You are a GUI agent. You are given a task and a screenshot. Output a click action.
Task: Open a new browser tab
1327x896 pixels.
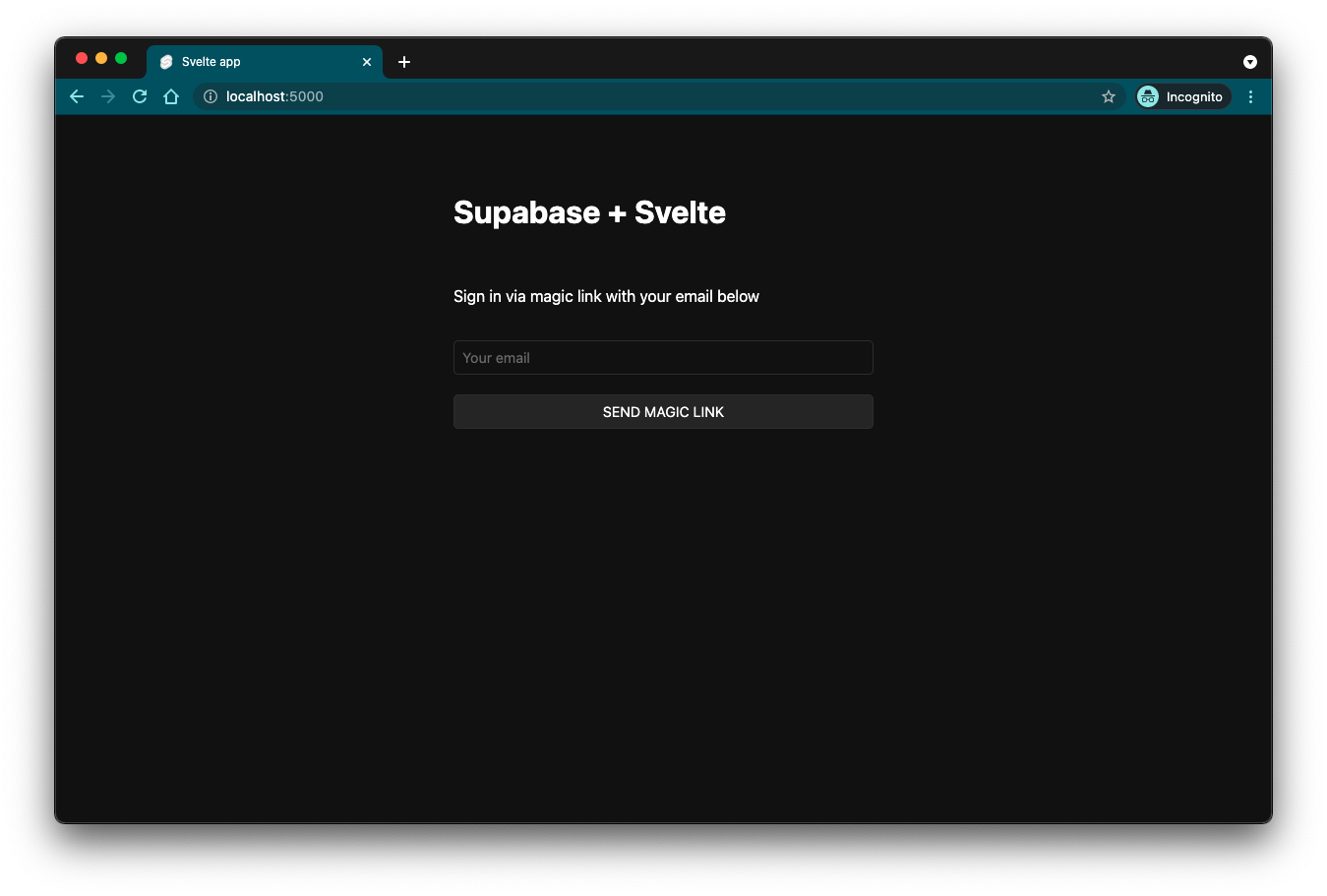(403, 61)
